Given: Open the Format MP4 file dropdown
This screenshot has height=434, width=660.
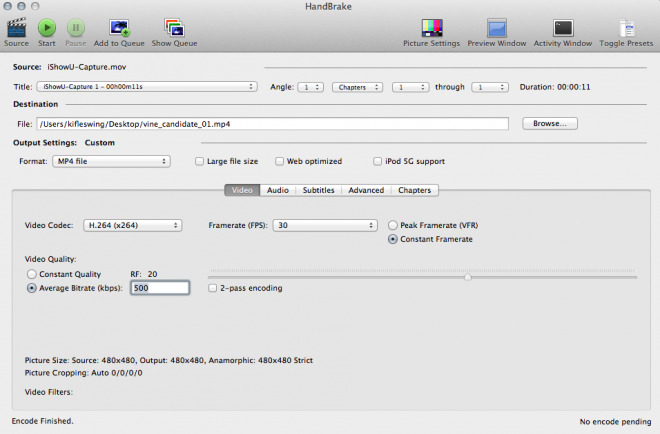Looking at the screenshot, I should pyautogui.click(x=111, y=161).
